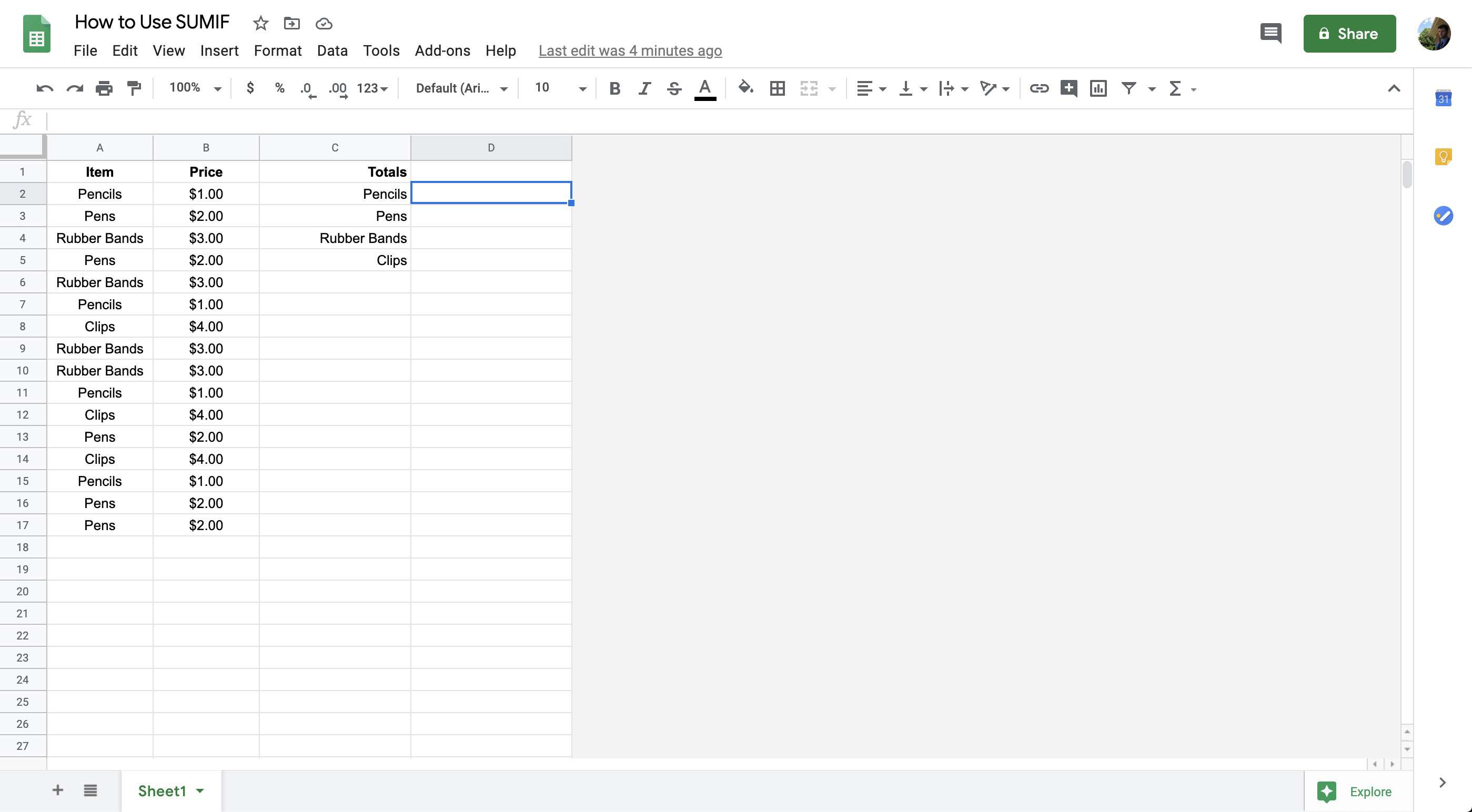Screen dimensions: 1472x812
Task: Apply currency format to selection
Action: pos(250,88)
